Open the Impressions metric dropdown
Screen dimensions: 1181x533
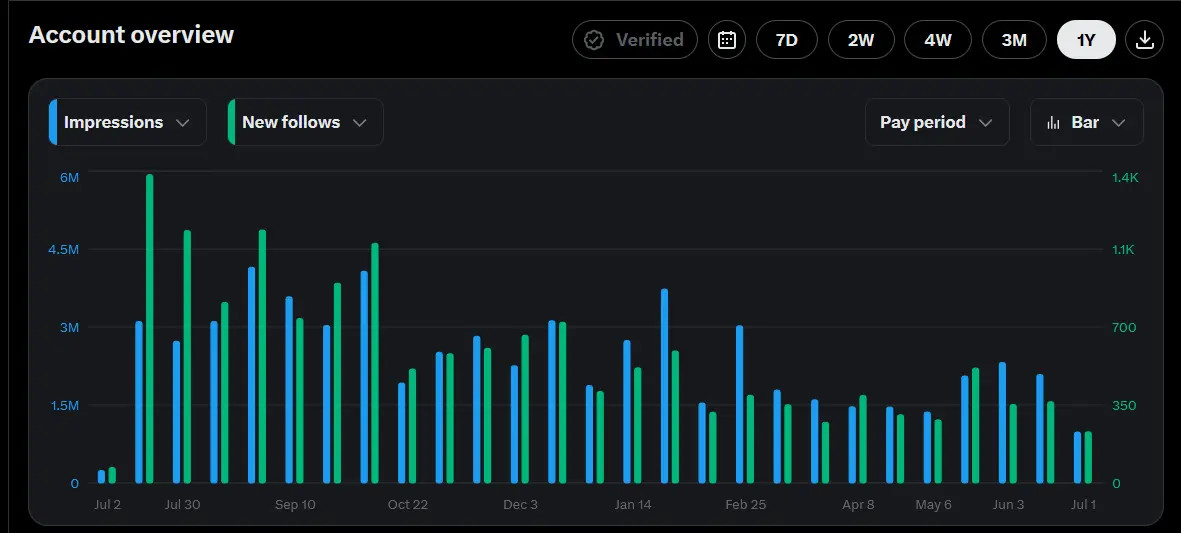pos(128,122)
